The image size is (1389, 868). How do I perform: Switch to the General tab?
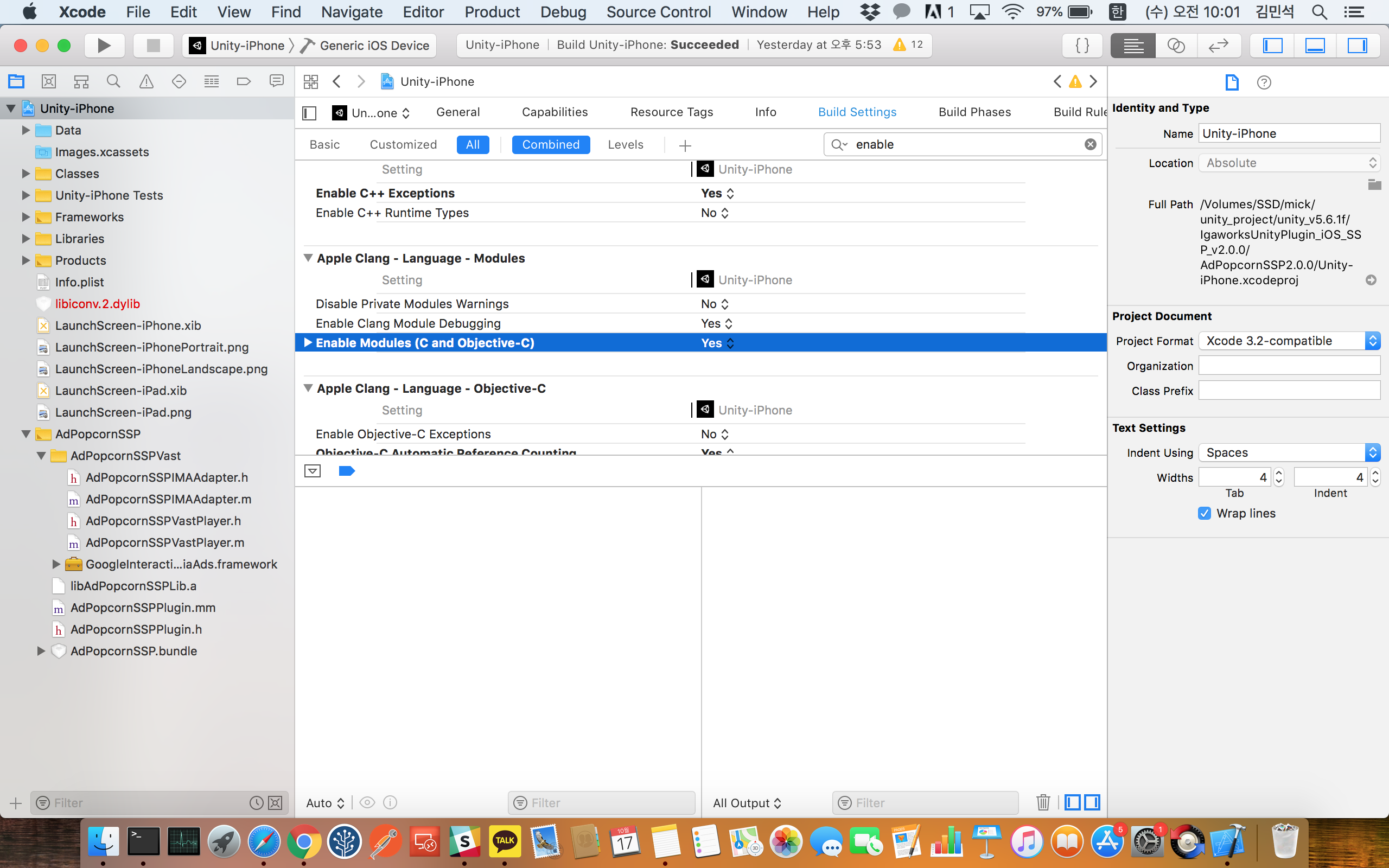(457, 112)
